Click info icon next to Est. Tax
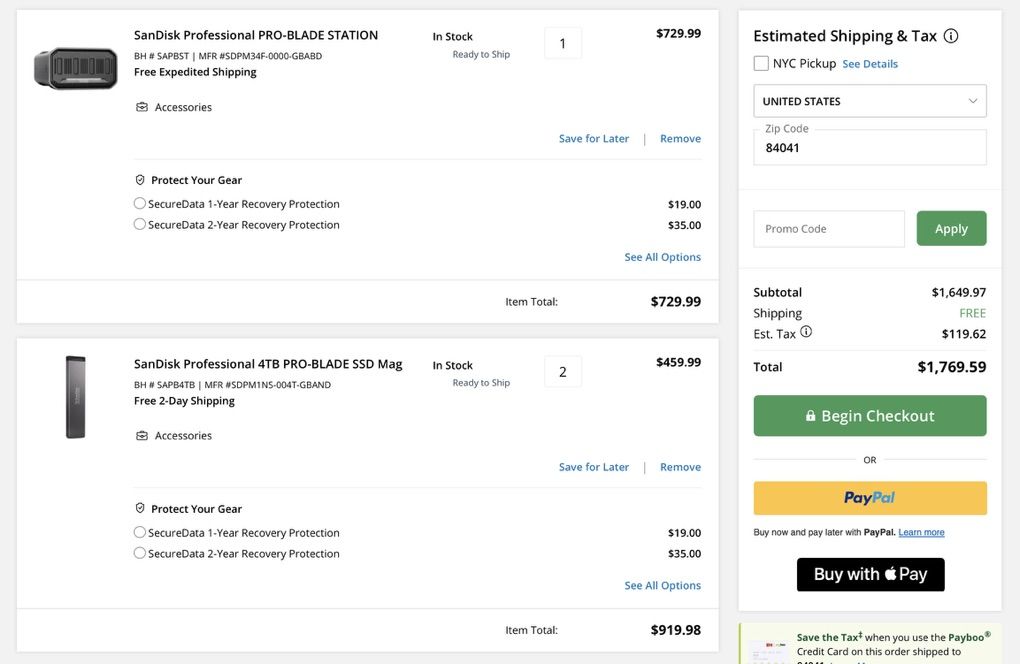The image size is (1020, 664). [806, 332]
